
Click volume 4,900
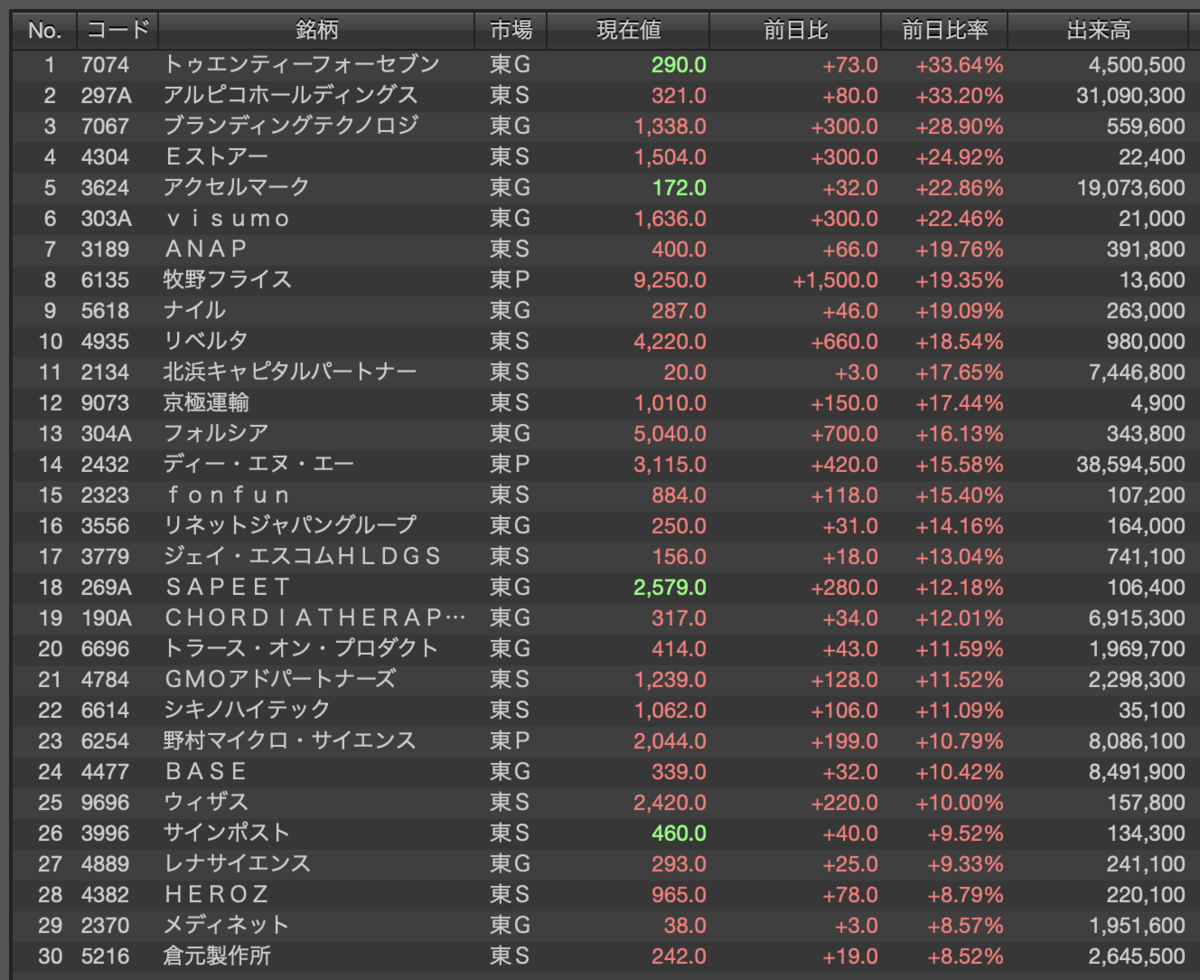click(x=1158, y=402)
